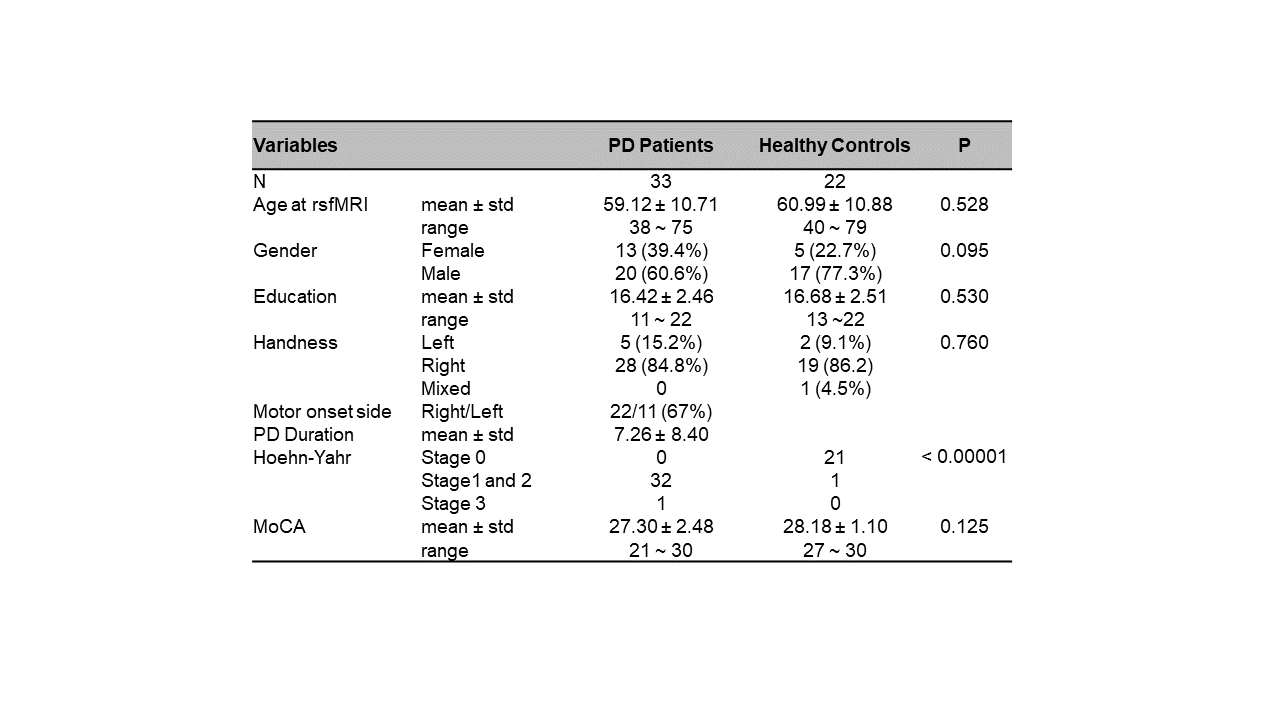The image size is (1280, 720).
Task: Click the 59.12 ± 10.71 cell
Action: click(660, 205)
